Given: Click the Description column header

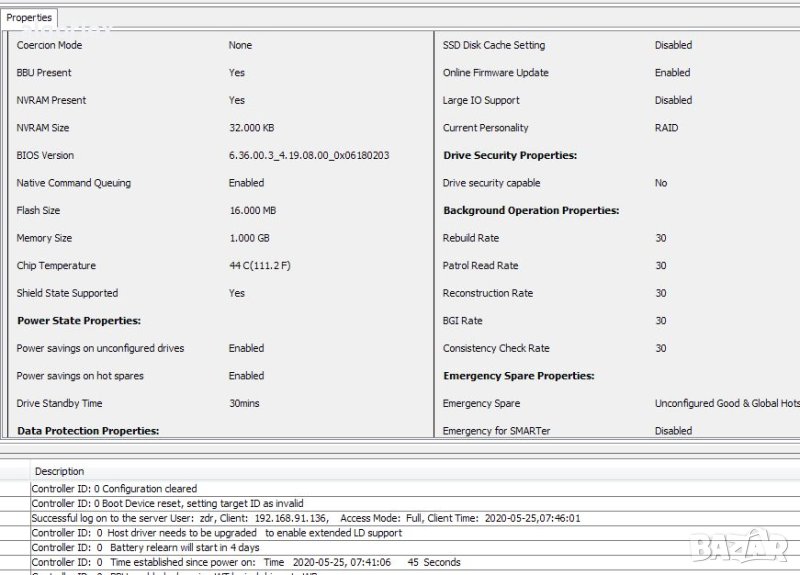Looking at the screenshot, I should click(x=59, y=471).
